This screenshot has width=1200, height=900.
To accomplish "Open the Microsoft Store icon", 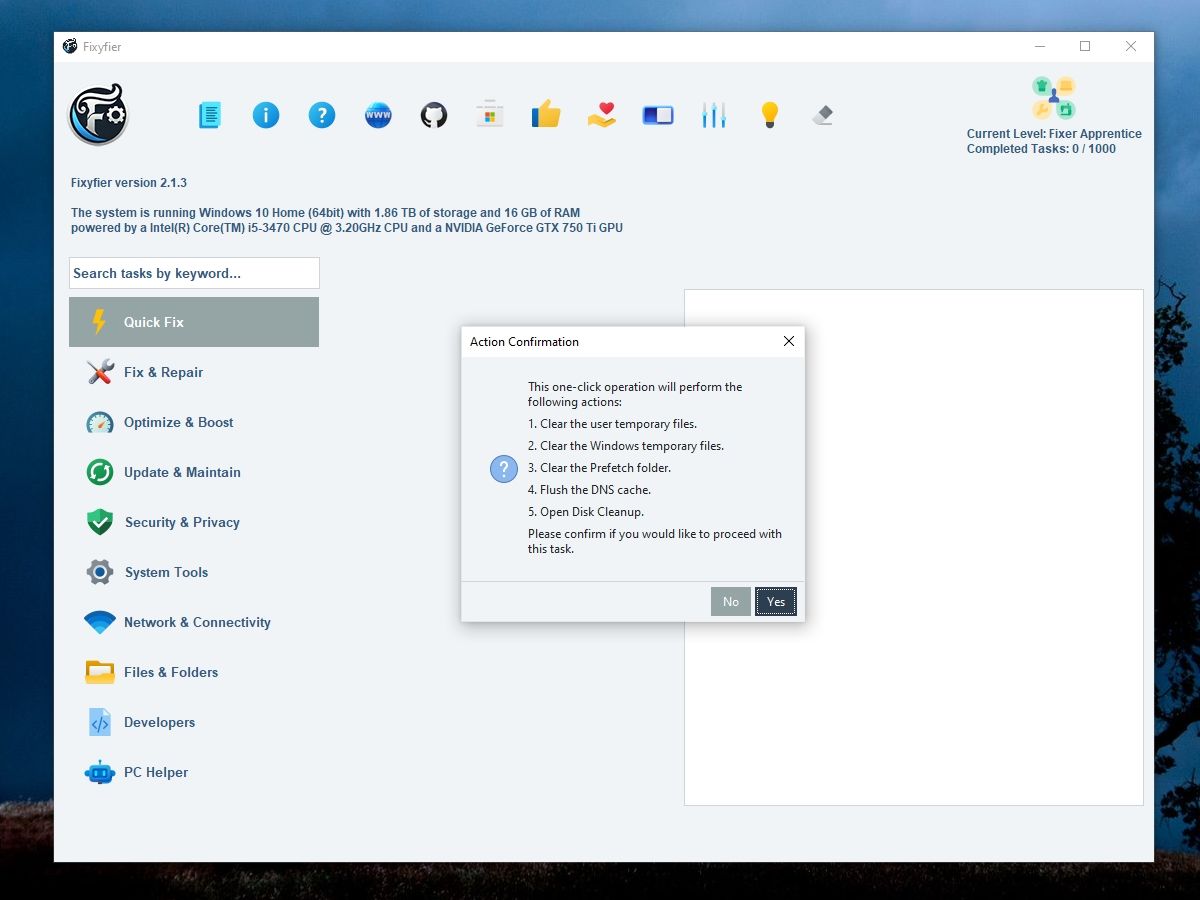I will pos(490,115).
